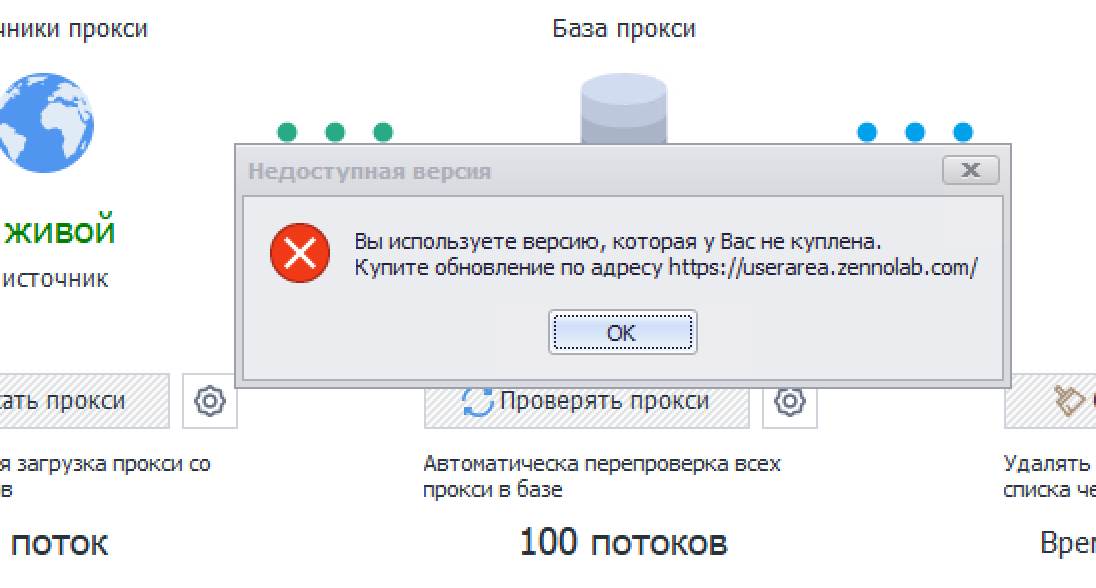The width and height of the screenshot is (1096, 588).
Task: Open the gear settings beside the left proxy button
Action: (210, 402)
